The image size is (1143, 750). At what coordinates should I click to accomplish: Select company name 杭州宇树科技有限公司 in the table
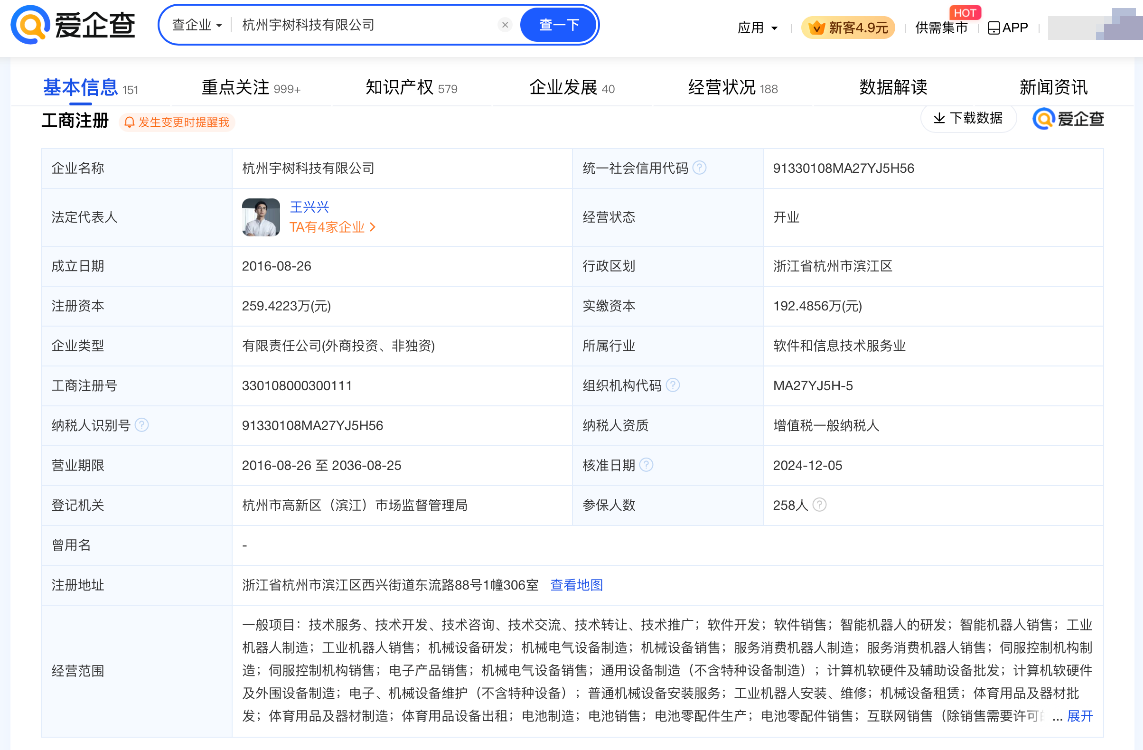pyautogui.click(x=308, y=168)
